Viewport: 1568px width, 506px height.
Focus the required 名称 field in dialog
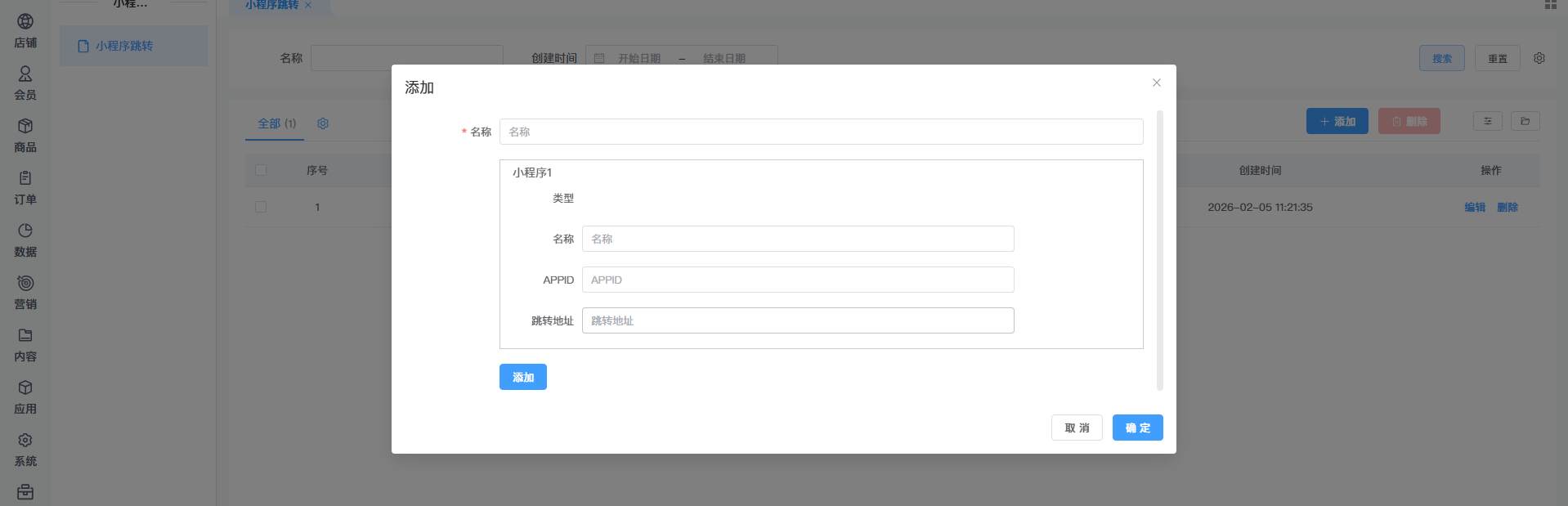coord(822,132)
